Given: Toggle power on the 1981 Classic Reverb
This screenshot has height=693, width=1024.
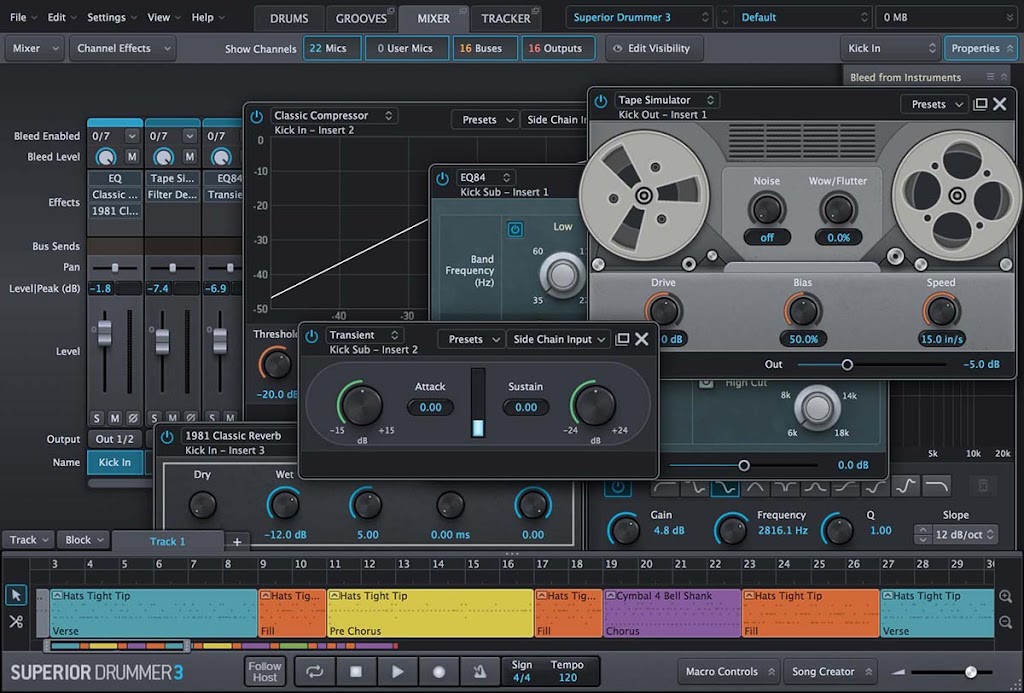Looking at the screenshot, I should (167, 436).
